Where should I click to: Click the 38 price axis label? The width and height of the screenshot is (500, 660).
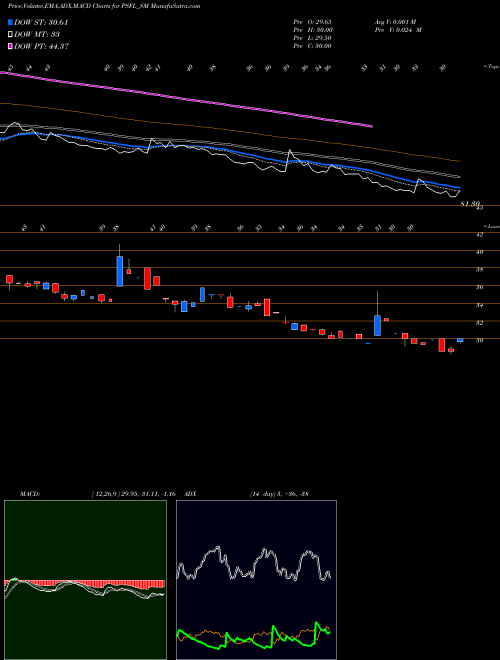click(479, 270)
